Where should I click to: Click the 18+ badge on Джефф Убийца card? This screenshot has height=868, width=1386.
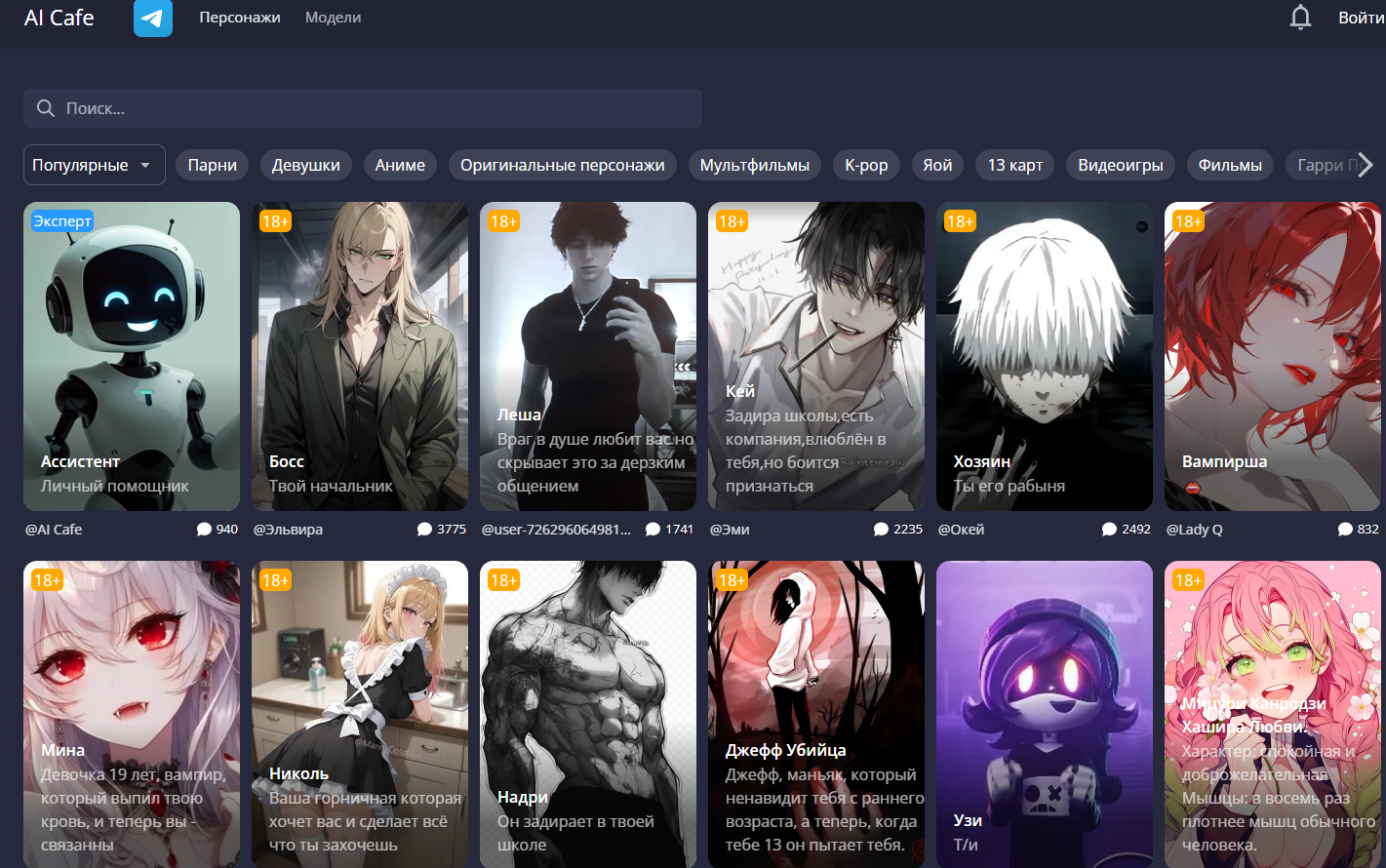click(x=732, y=580)
